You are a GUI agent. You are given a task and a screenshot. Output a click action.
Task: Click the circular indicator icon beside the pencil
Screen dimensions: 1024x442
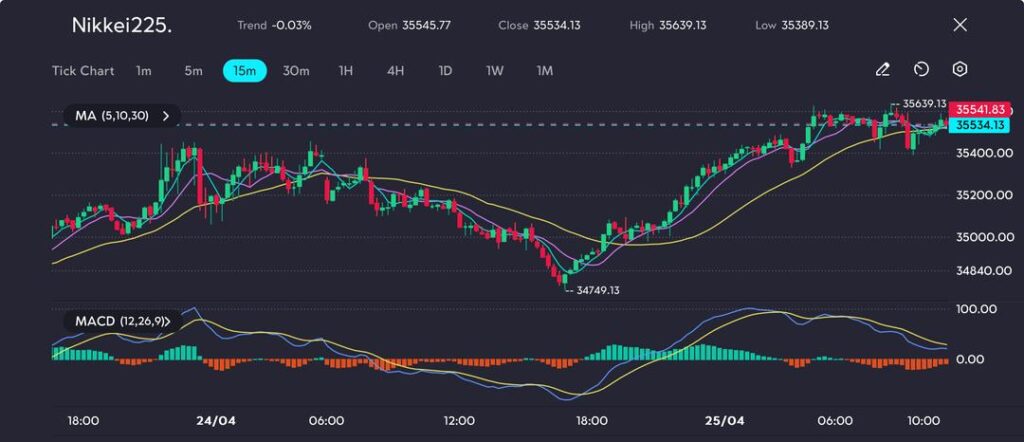tap(921, 70)
